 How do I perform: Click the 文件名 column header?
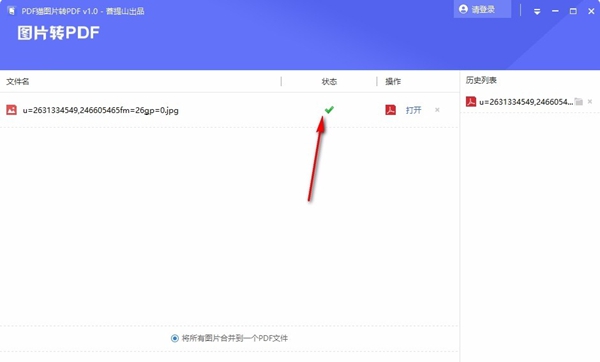coord(18,82)
